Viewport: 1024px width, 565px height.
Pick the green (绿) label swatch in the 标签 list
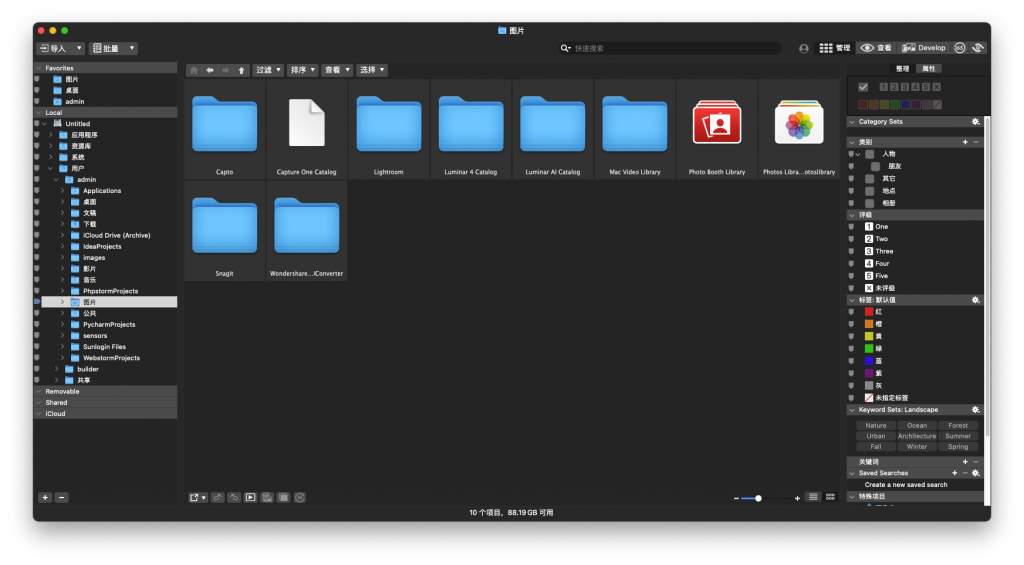point(869,349)
